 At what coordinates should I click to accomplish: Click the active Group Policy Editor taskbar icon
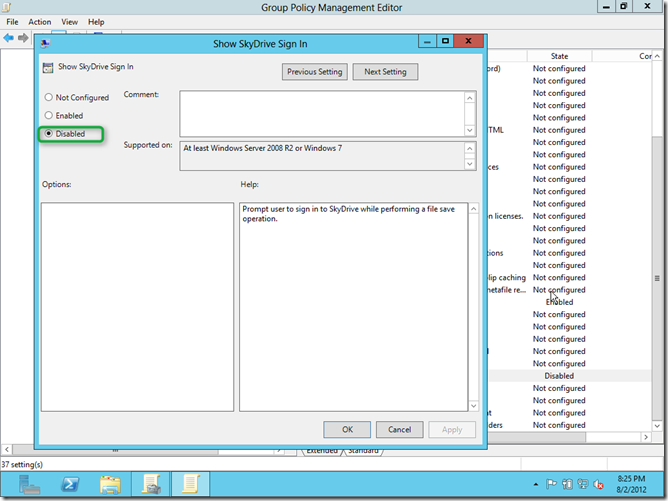tap(190, 484)
